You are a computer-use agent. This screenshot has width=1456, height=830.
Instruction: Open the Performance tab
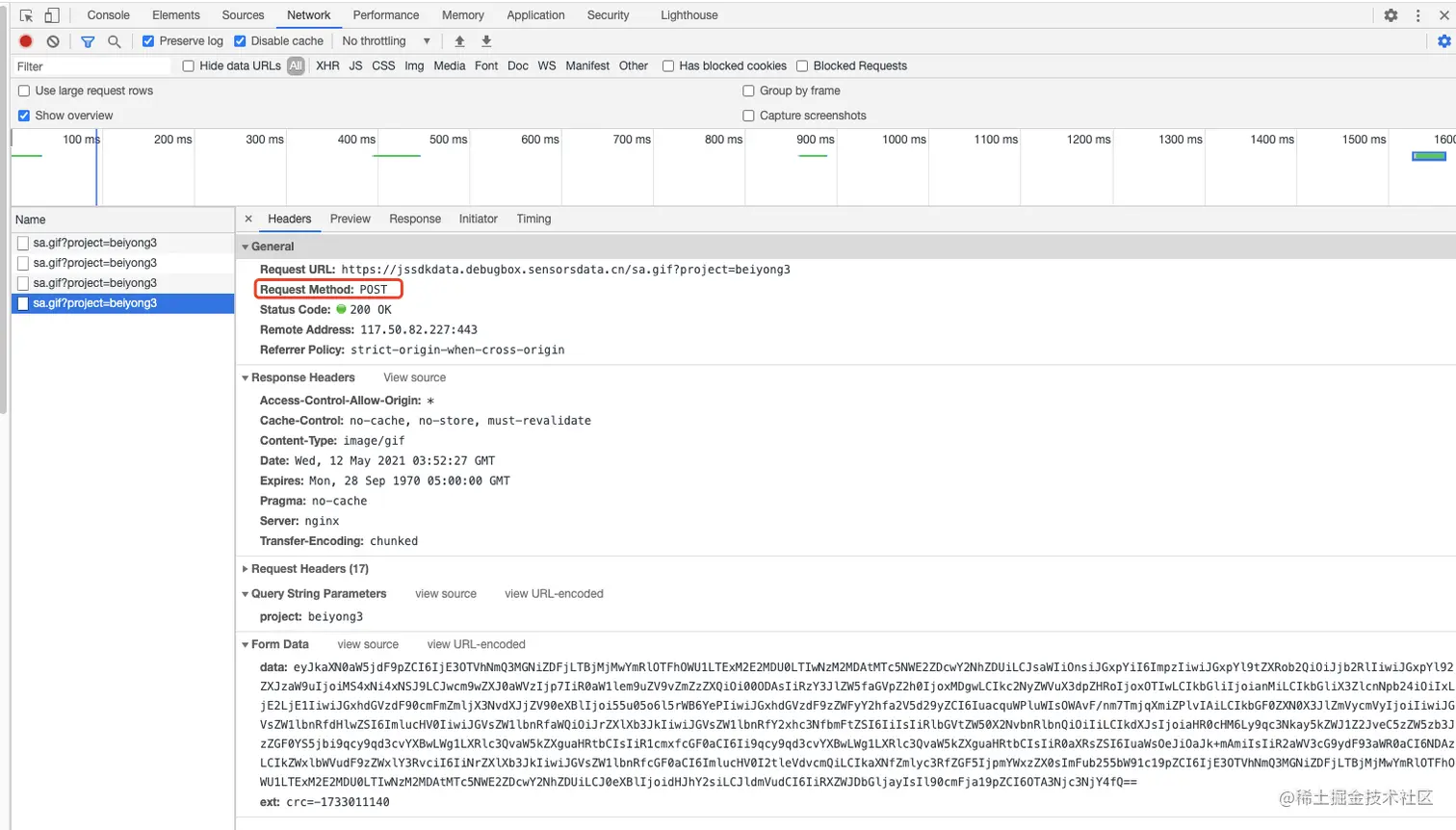coord(386,15)
